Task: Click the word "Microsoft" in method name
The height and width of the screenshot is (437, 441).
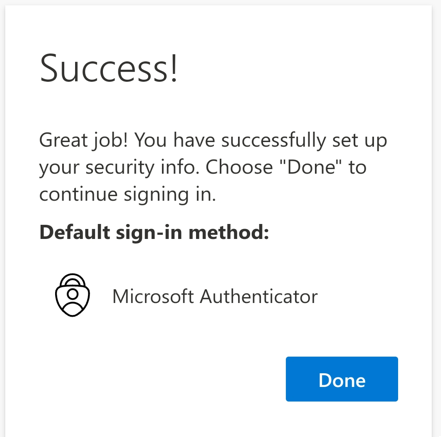Action: tap(153, 296)
